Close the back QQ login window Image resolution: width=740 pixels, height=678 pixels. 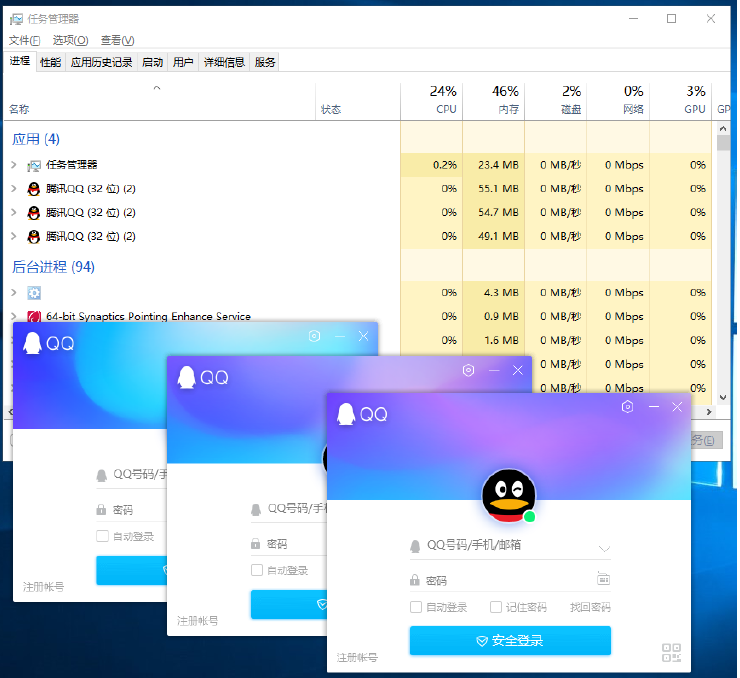363,336
